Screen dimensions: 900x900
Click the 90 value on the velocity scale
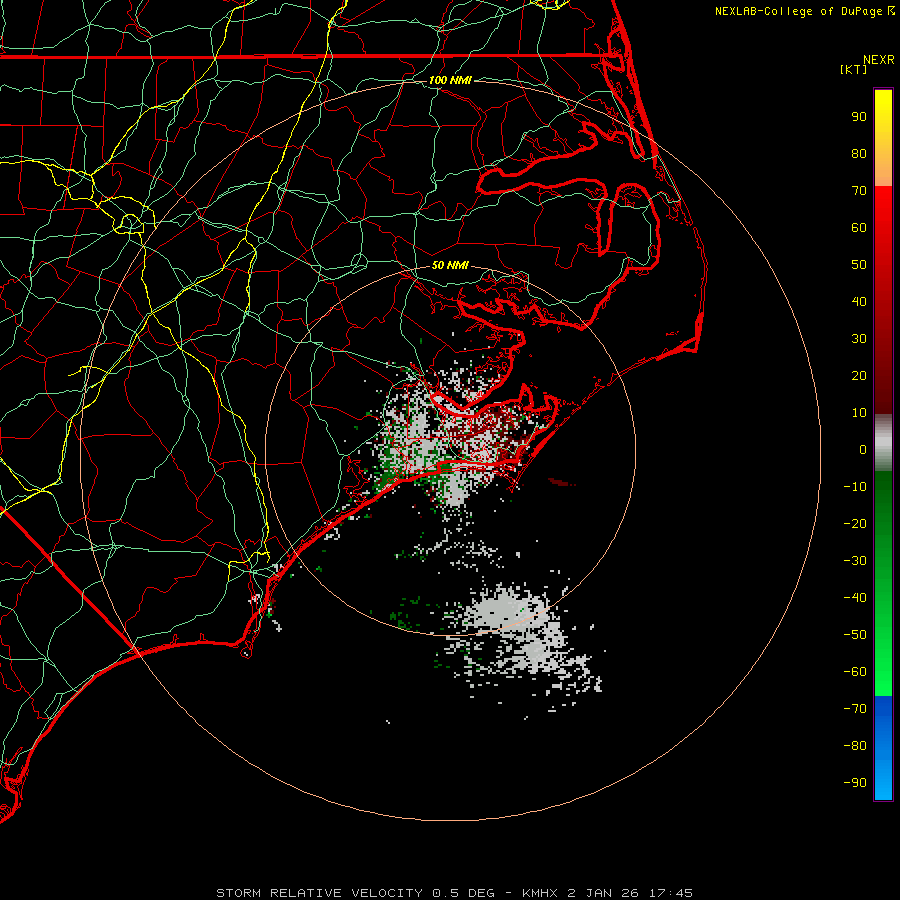pos(859,117)
